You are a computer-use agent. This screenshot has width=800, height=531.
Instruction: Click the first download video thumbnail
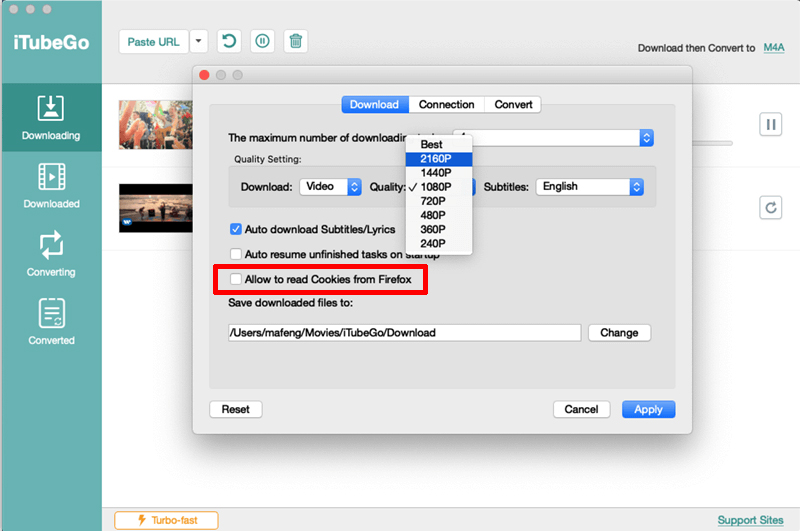[156, 124]
